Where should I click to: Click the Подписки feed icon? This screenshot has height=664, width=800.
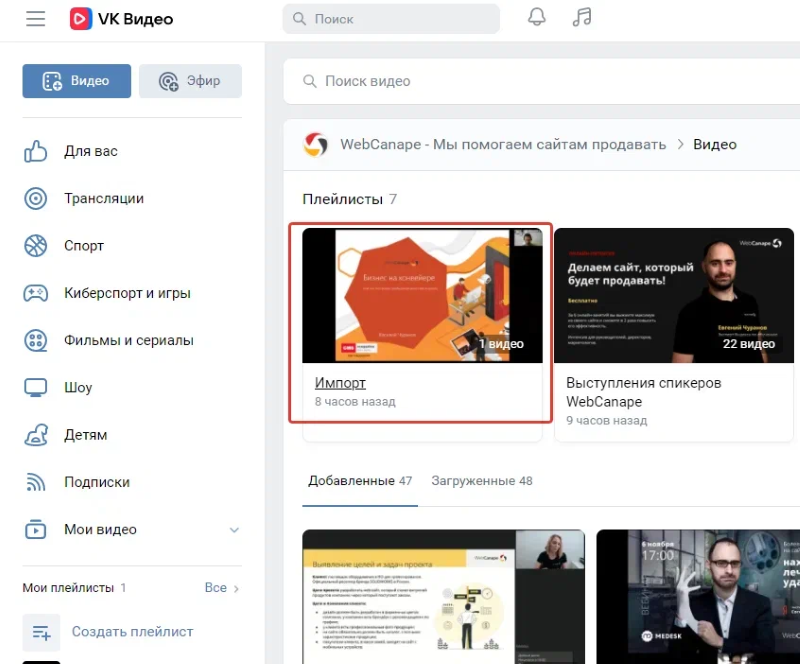click(36, 482)
